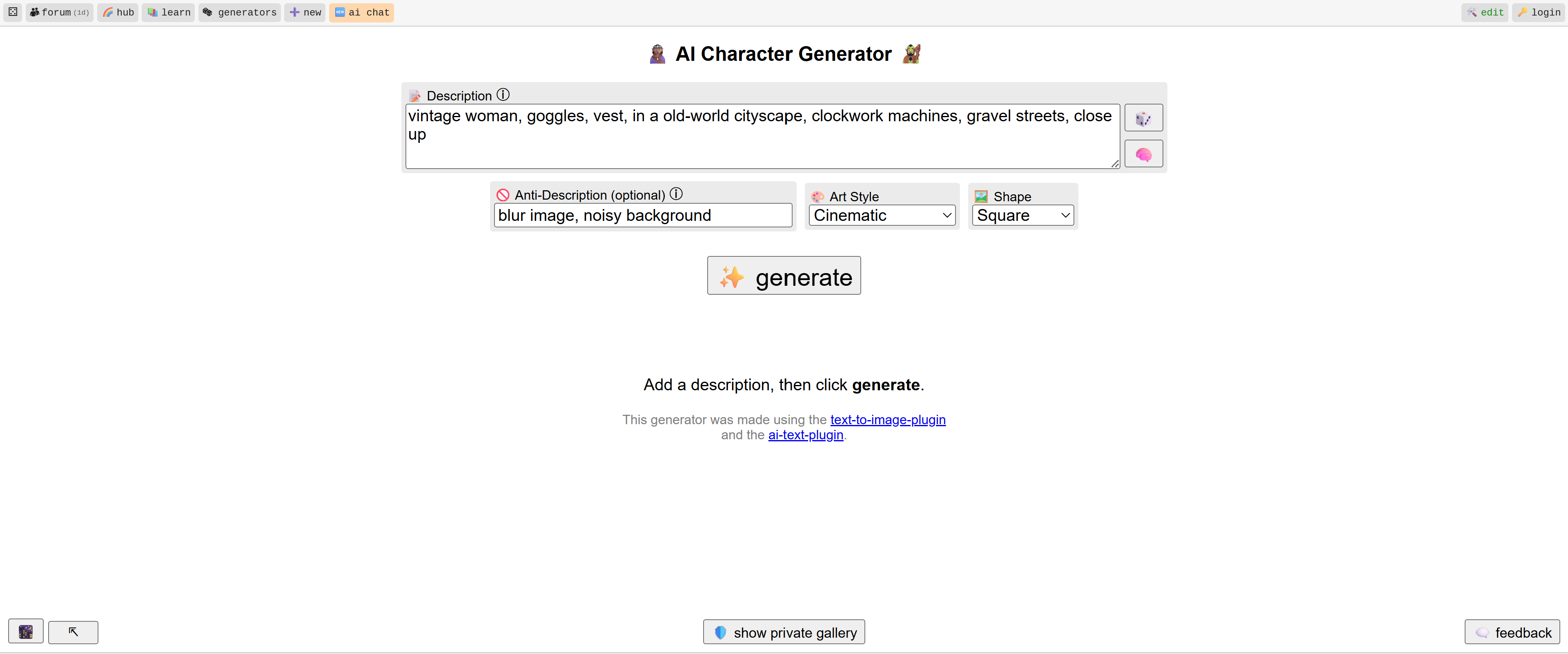Screen dimensions: 1568x654
Task: Open the text-to-image-plugin link
Action: tap(887, 419)
